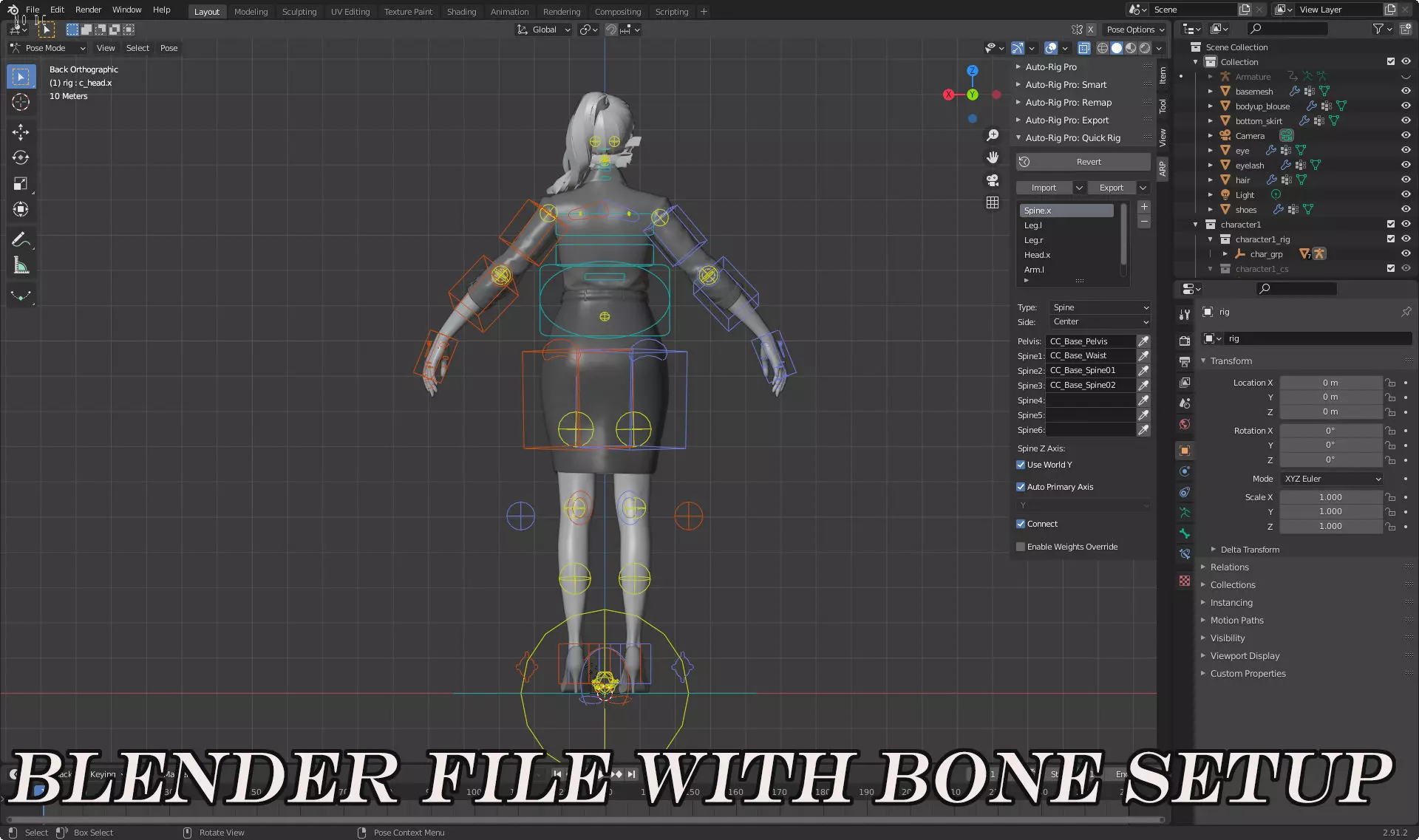Screen dimensions: 1419x840
Task: Activate the Transform tool
Action: (x=21, y=210)
